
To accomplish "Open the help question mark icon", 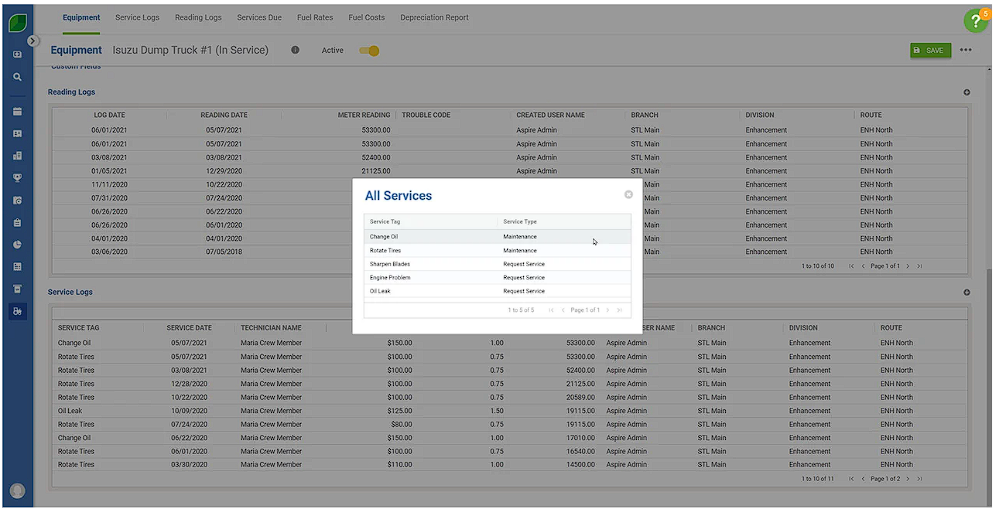I will pyautogui.click(x=975, y=21).
